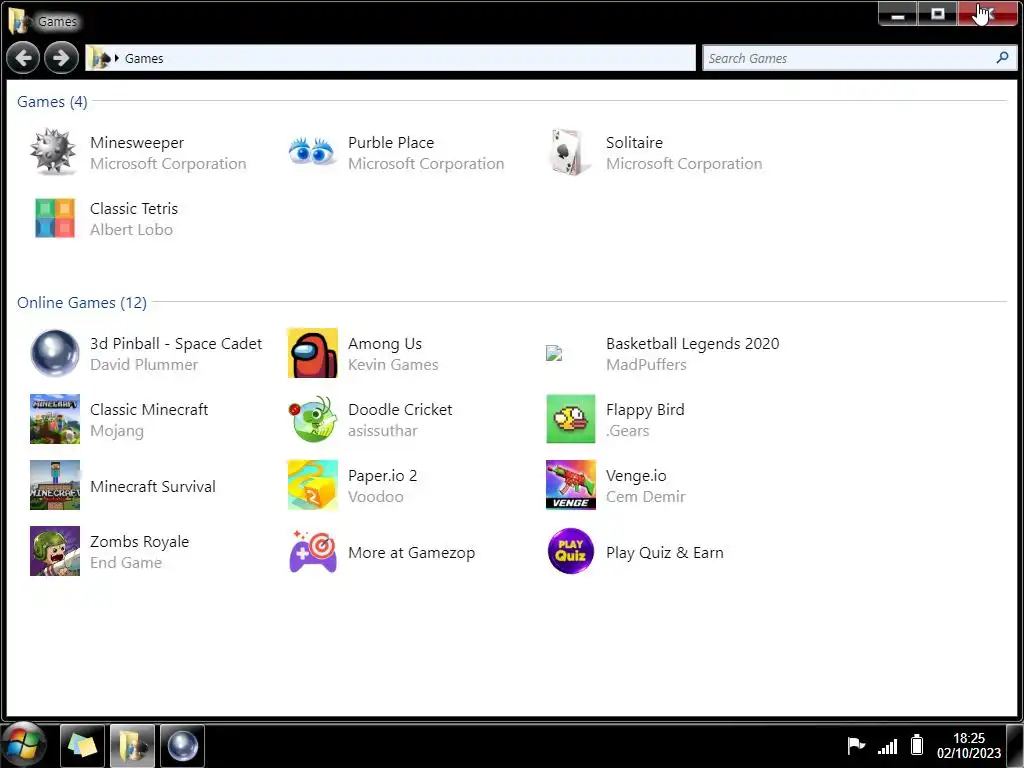Open the notes app taskbar icon

pyautogui.click(x=82, y=745)
